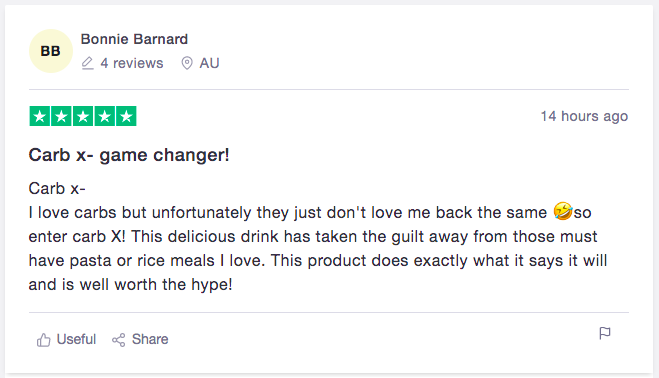This screenshot has width=659, height=378.
Task: Click the BB avatar circle
Action: (x=50, y=51)
